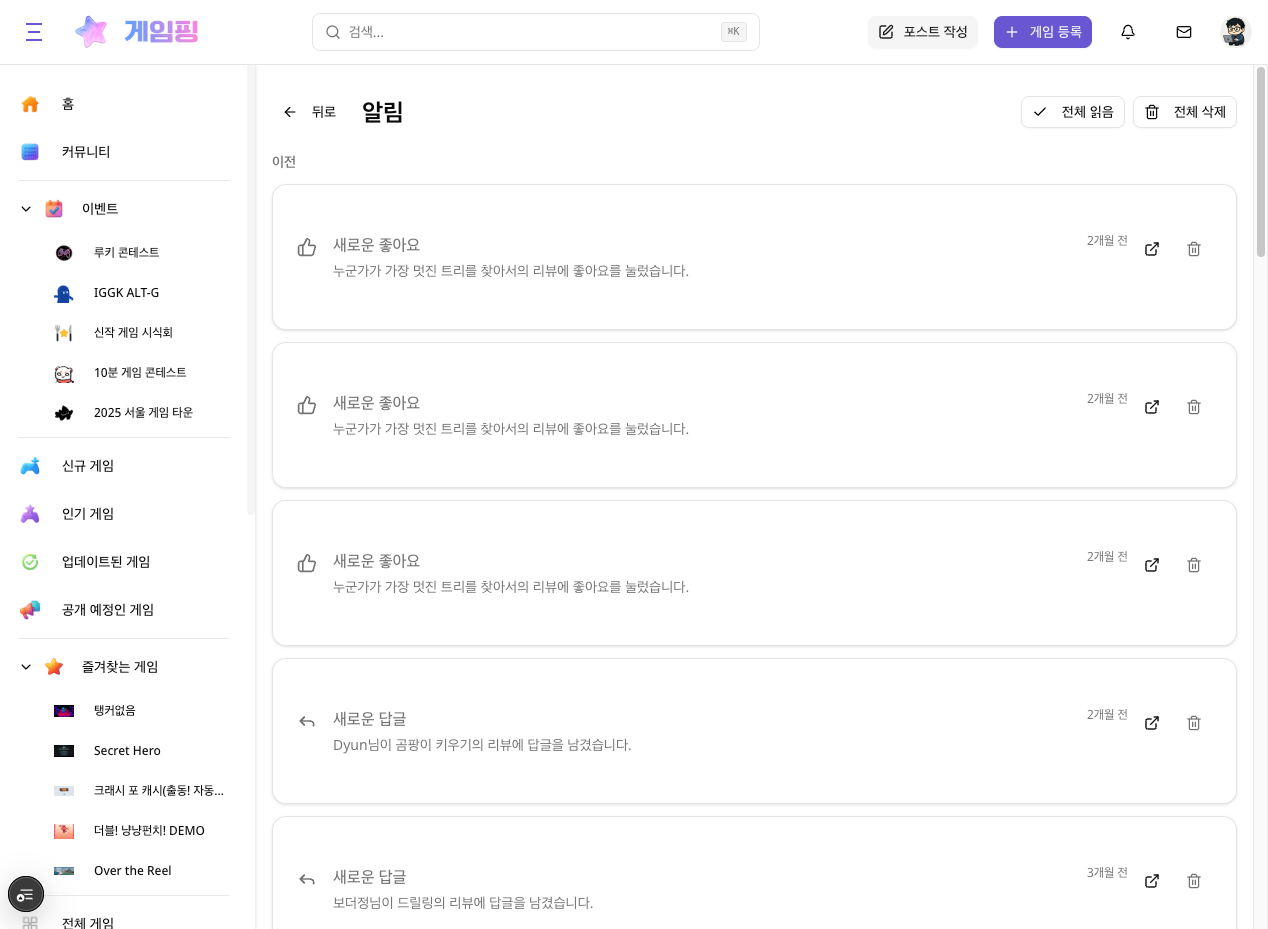
Task: Select 신규 게임 in the sidebar
Action: coord(87,466)
